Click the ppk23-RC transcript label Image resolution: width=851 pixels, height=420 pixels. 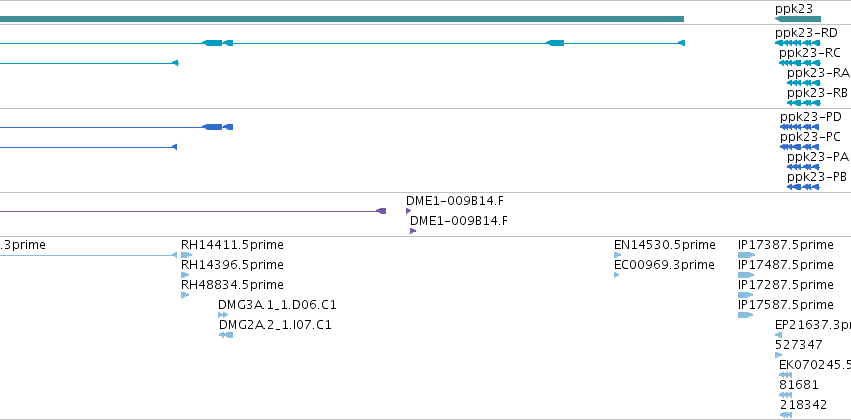pos(810,53)
